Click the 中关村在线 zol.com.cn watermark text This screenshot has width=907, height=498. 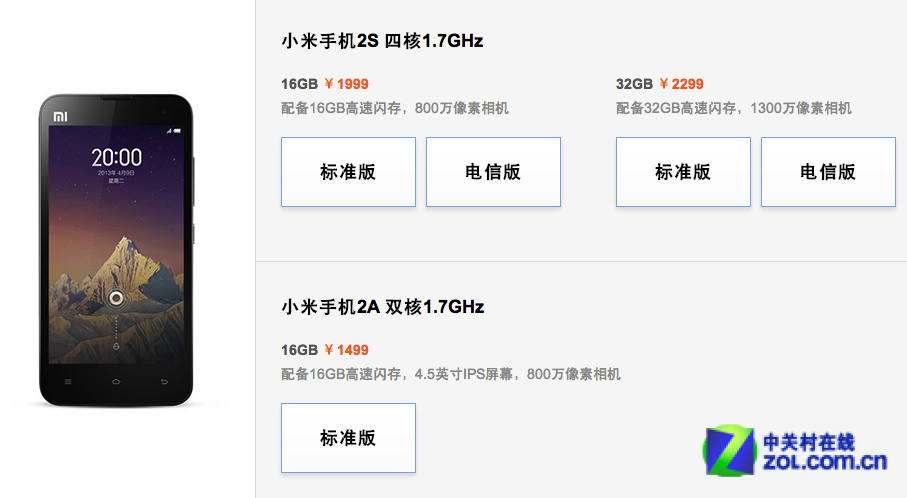825,451
